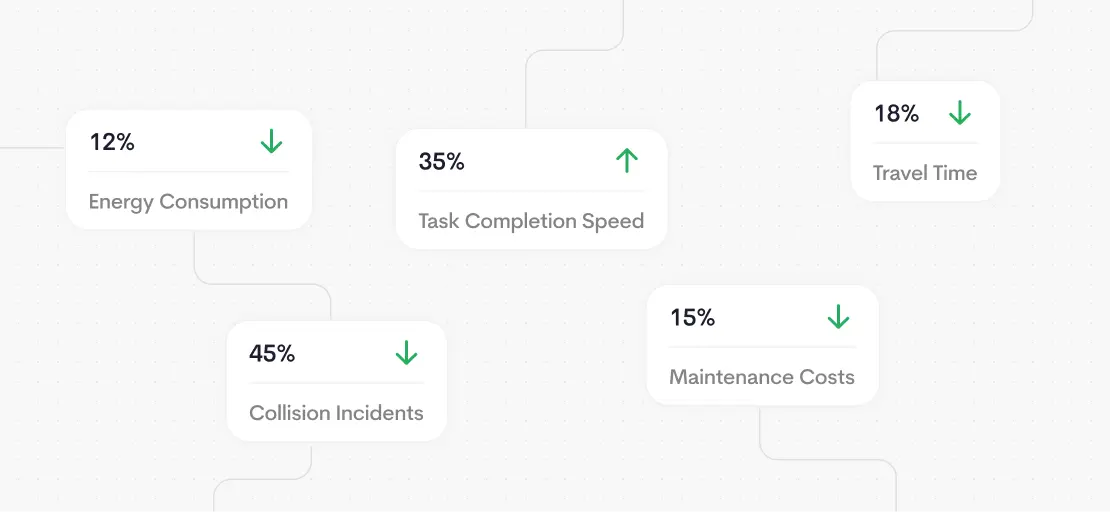
Task: Click the down arrow on Maintenance Costs card
Action: pos(838,318)
